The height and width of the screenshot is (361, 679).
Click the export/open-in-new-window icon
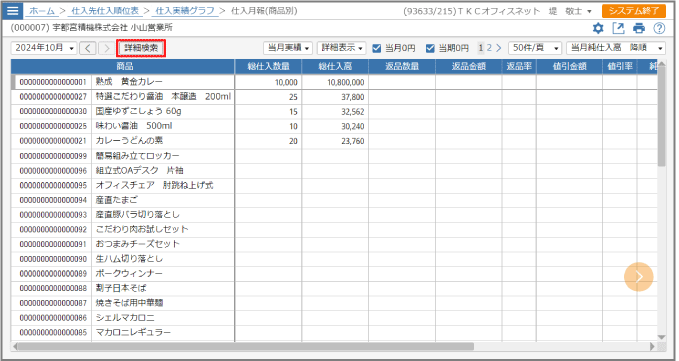[618, 29]
